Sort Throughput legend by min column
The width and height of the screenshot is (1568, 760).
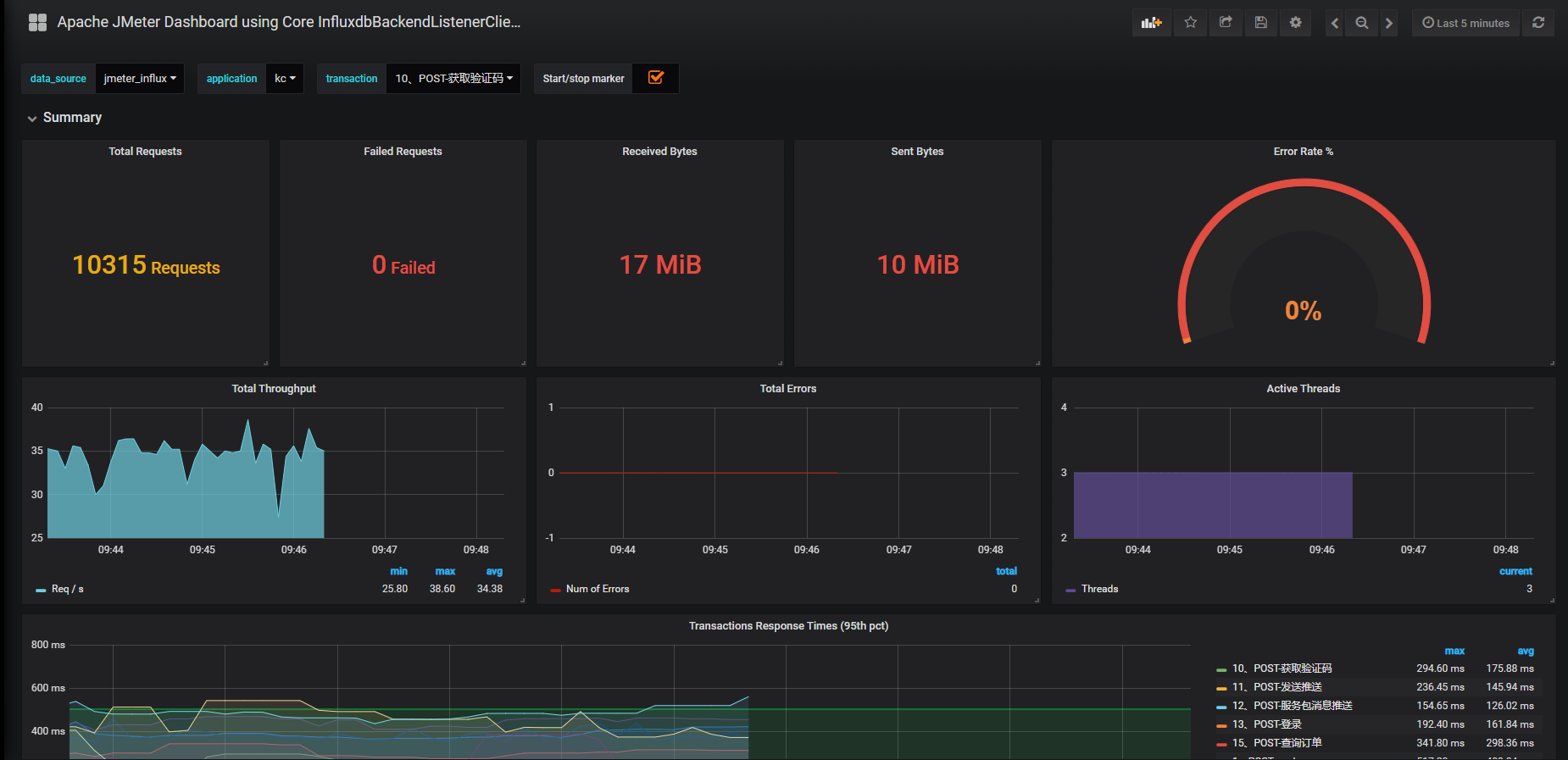click(x=398, y=572)
